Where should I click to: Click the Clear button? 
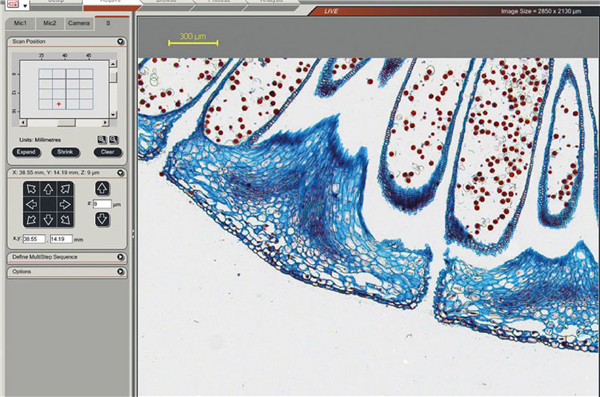point(108,152)
